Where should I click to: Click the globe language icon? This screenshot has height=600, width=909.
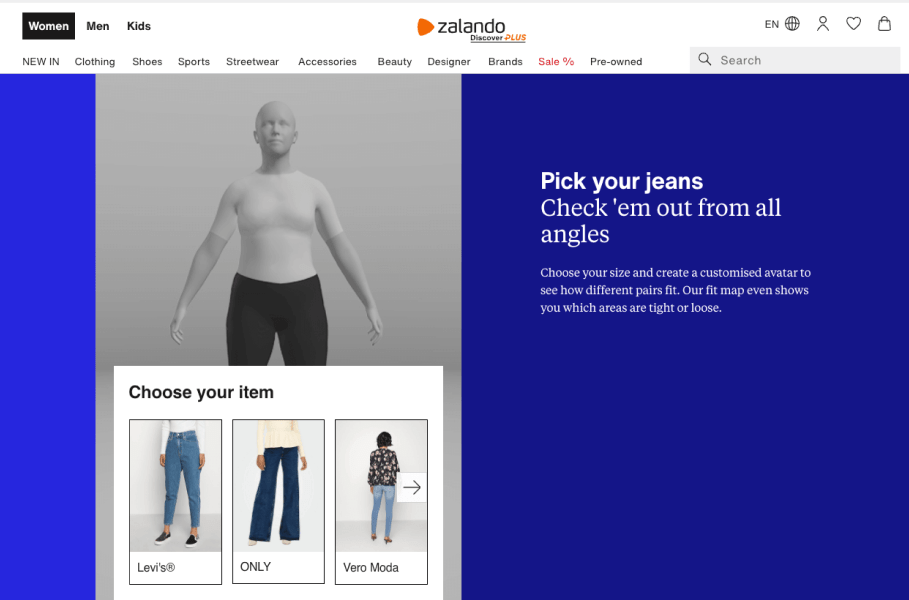(792, 24)
